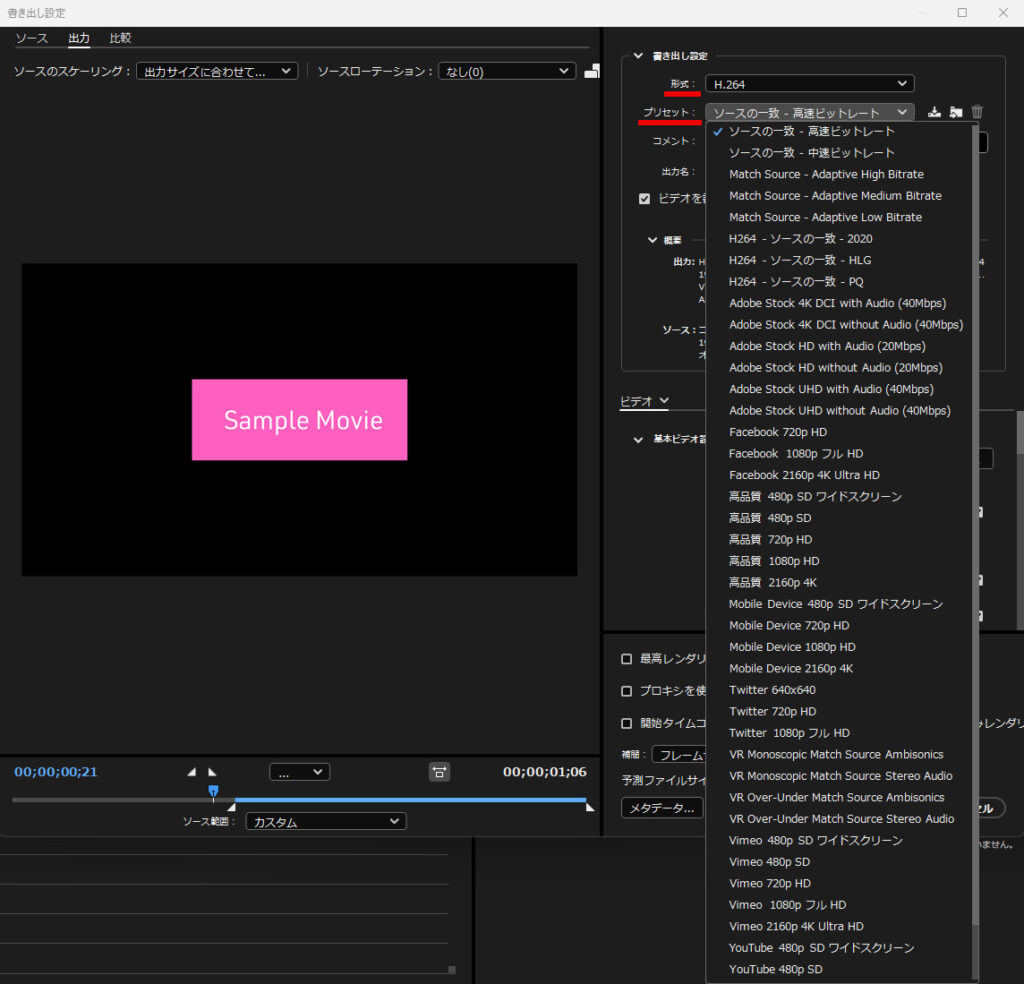This screenshot has height=984, width=1024.
Task: Toggle the ビデオを書き出し checkbox
Action: click(x=645, y=198)
